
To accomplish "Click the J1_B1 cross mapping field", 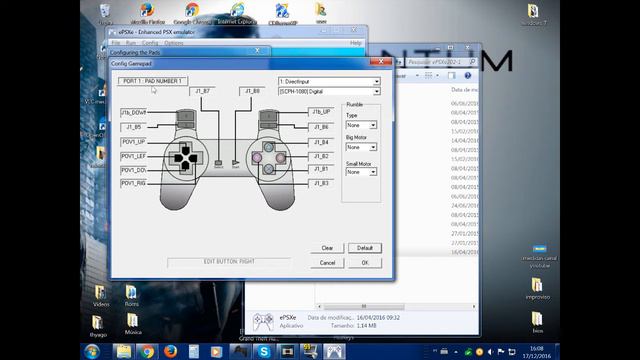I will [x=321, y=169].
